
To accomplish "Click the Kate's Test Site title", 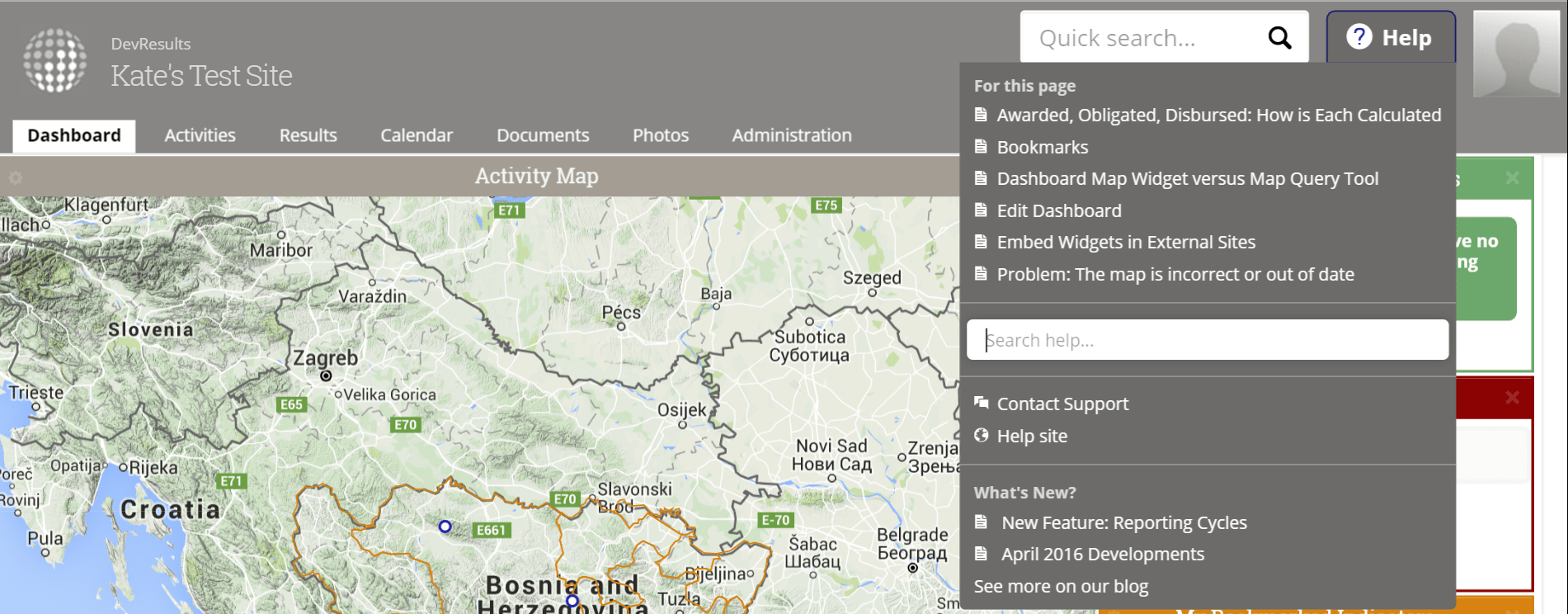I will coord(201,76).
